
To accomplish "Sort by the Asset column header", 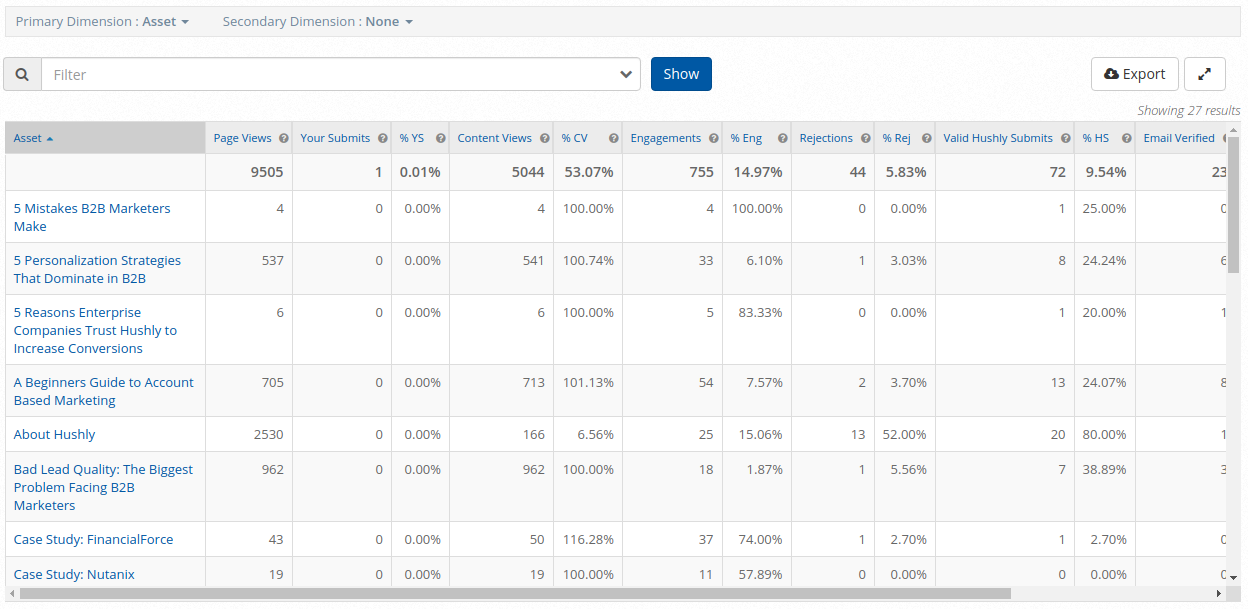I will [x=105, y=138].
